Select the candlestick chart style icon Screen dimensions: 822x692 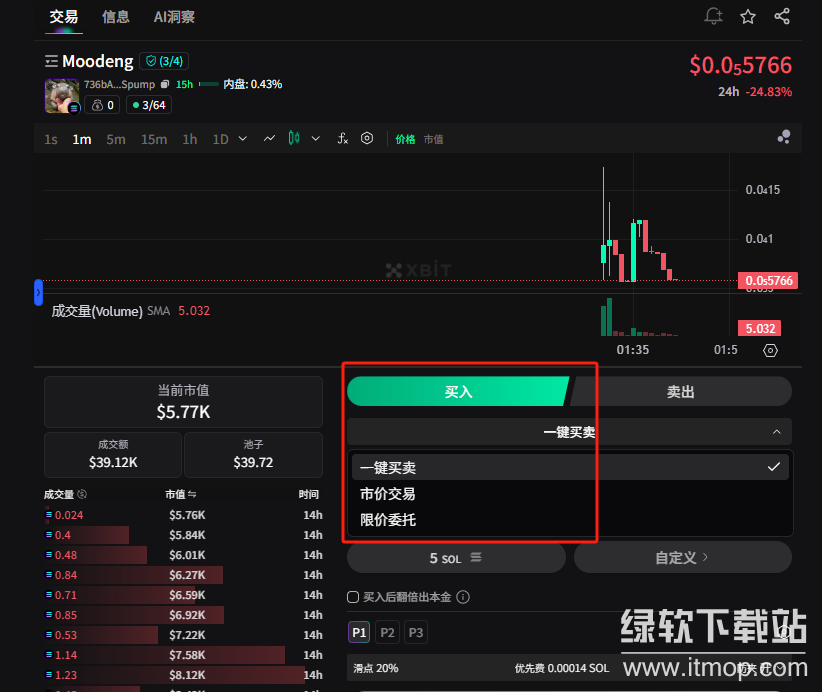point(294,139)
